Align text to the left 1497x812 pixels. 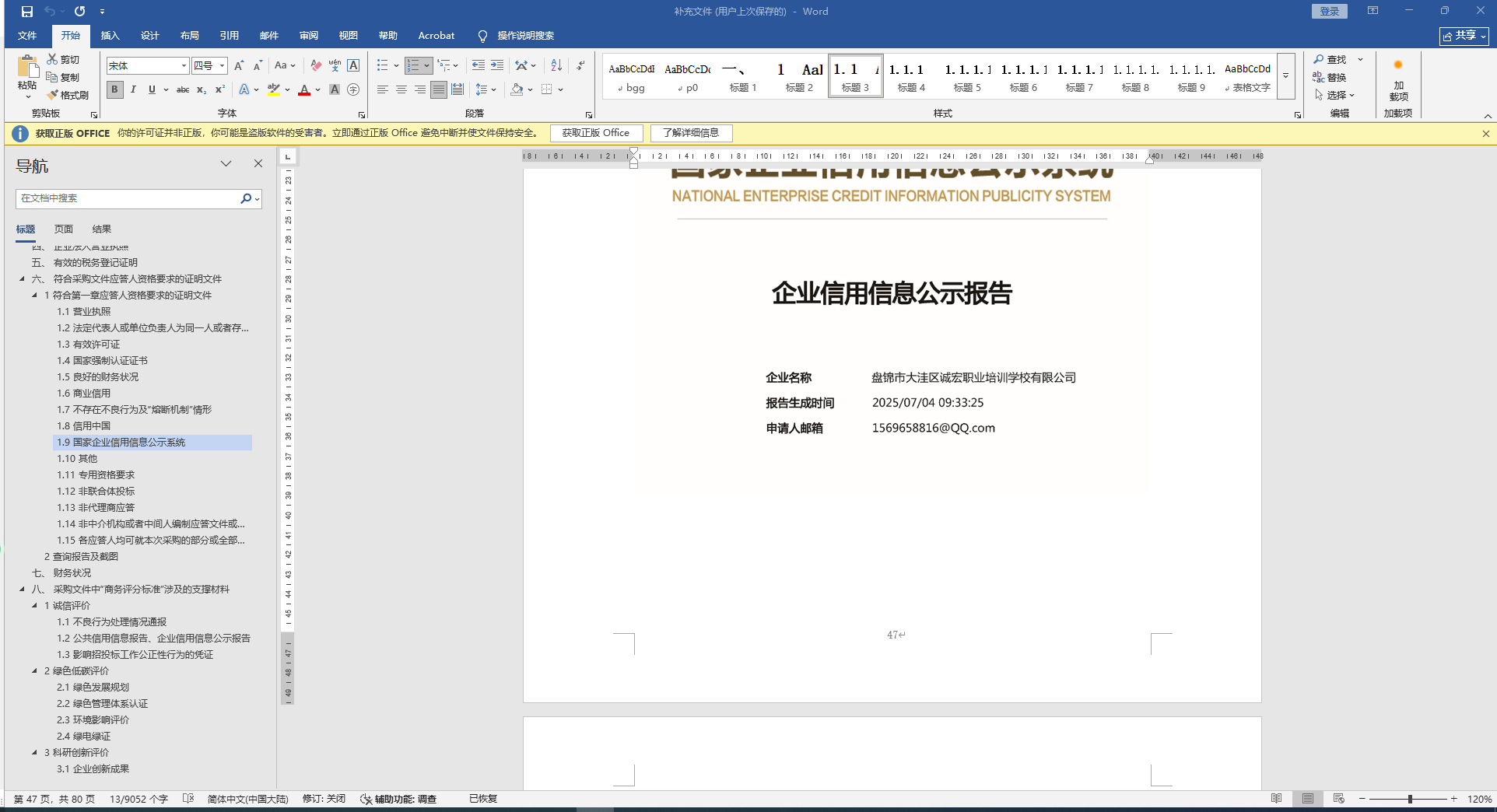383,89
